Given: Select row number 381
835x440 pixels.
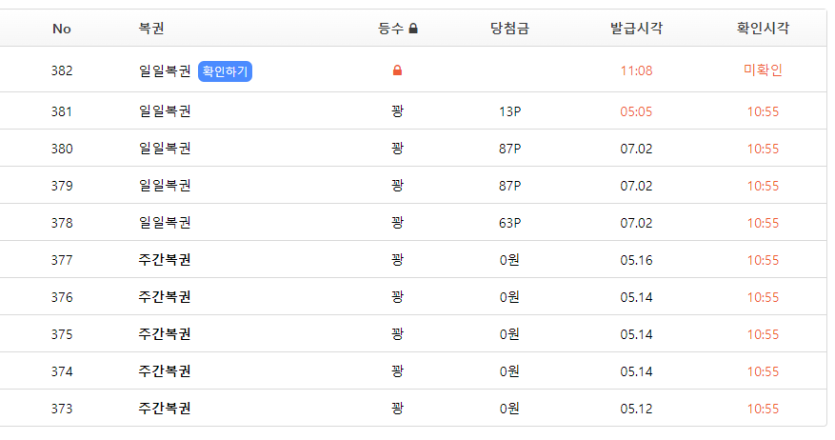Looking at the screenshot, I should point(62,111).
